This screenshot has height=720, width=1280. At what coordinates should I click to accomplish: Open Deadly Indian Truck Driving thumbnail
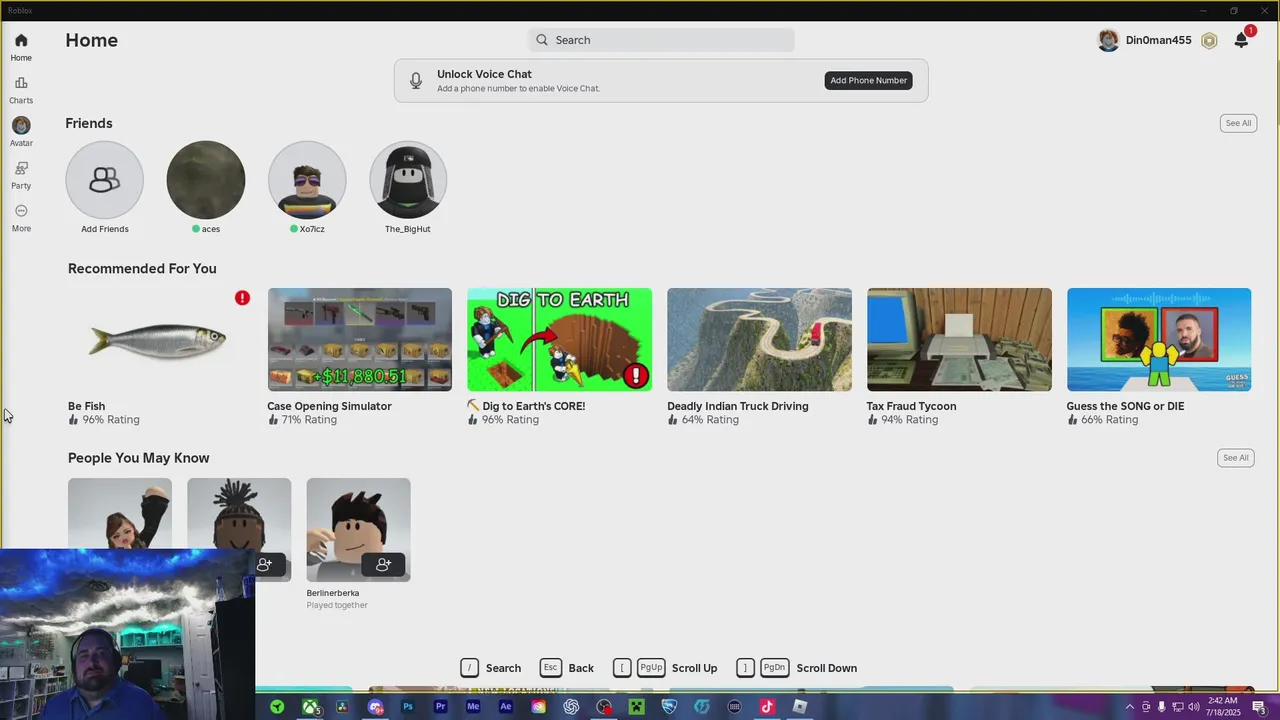760,340
